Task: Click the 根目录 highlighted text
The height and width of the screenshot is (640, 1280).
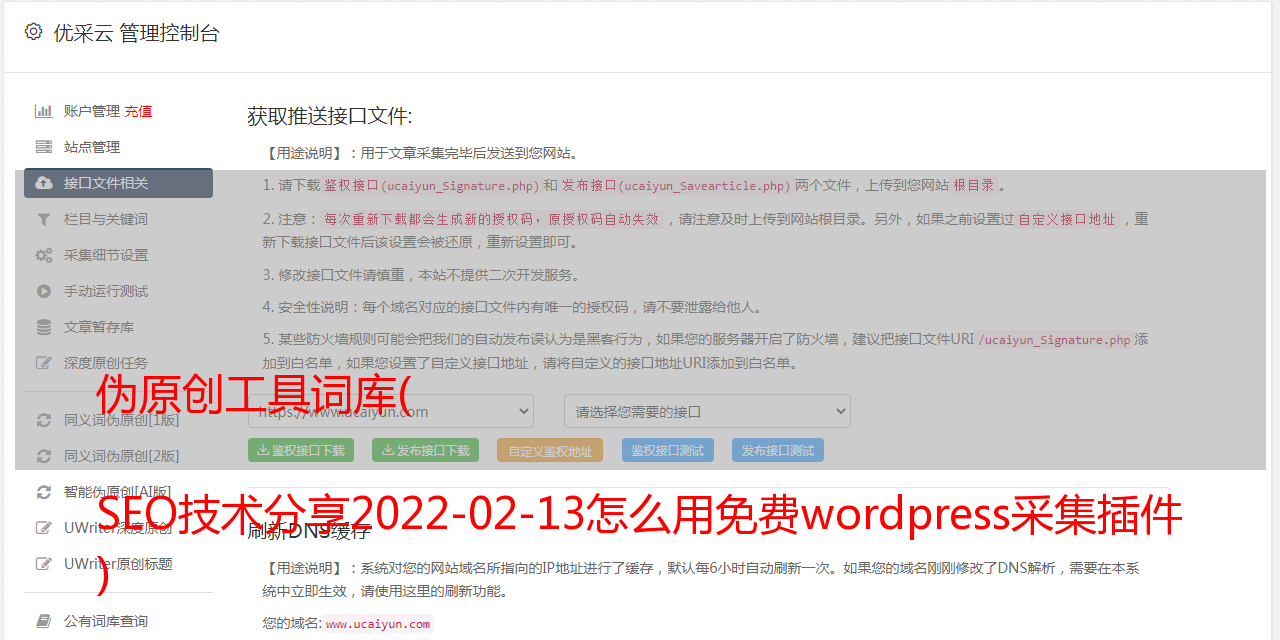Action: point(974,185)
